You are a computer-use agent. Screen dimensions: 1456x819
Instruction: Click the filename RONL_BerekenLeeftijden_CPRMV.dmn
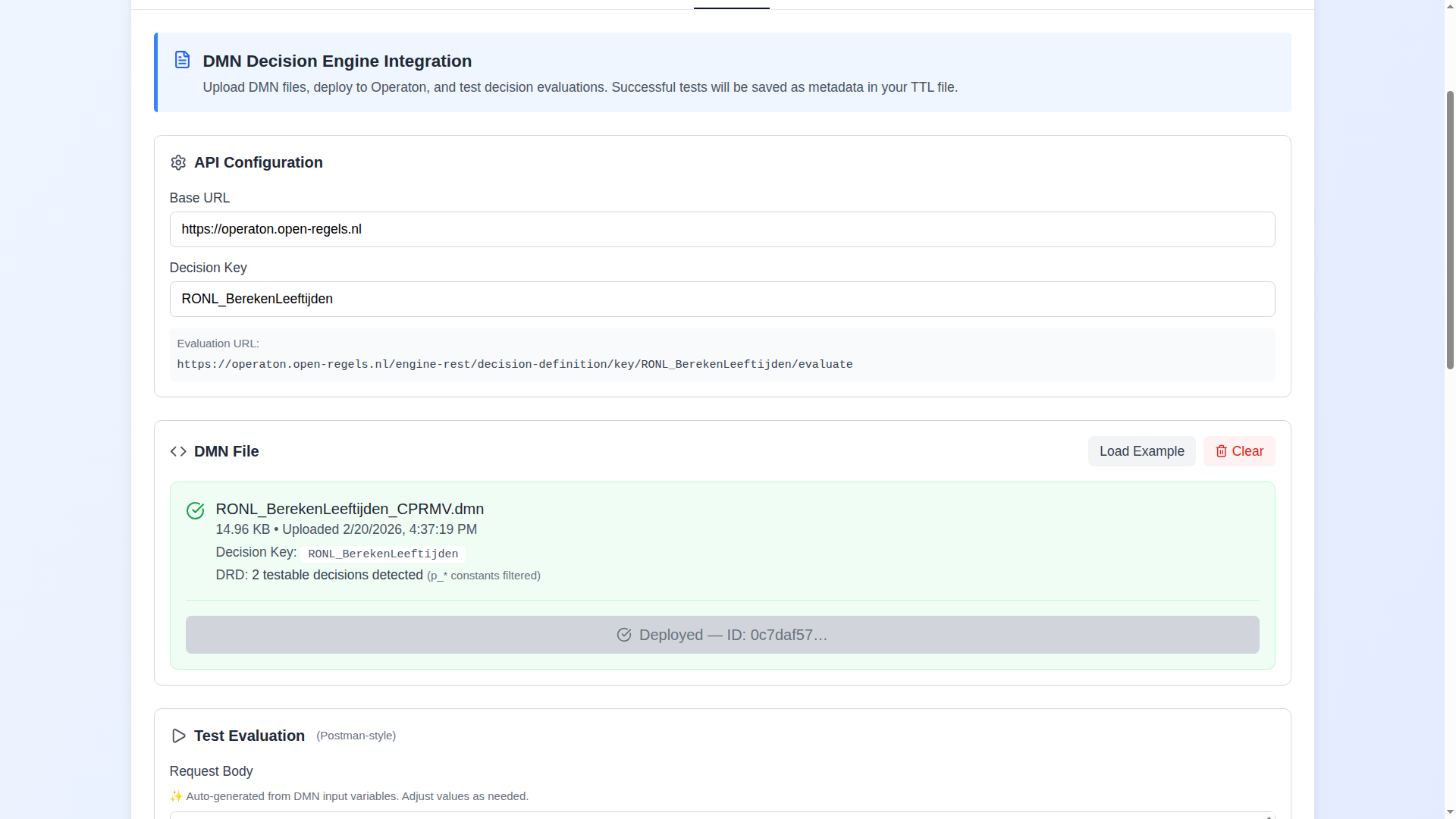350,509
